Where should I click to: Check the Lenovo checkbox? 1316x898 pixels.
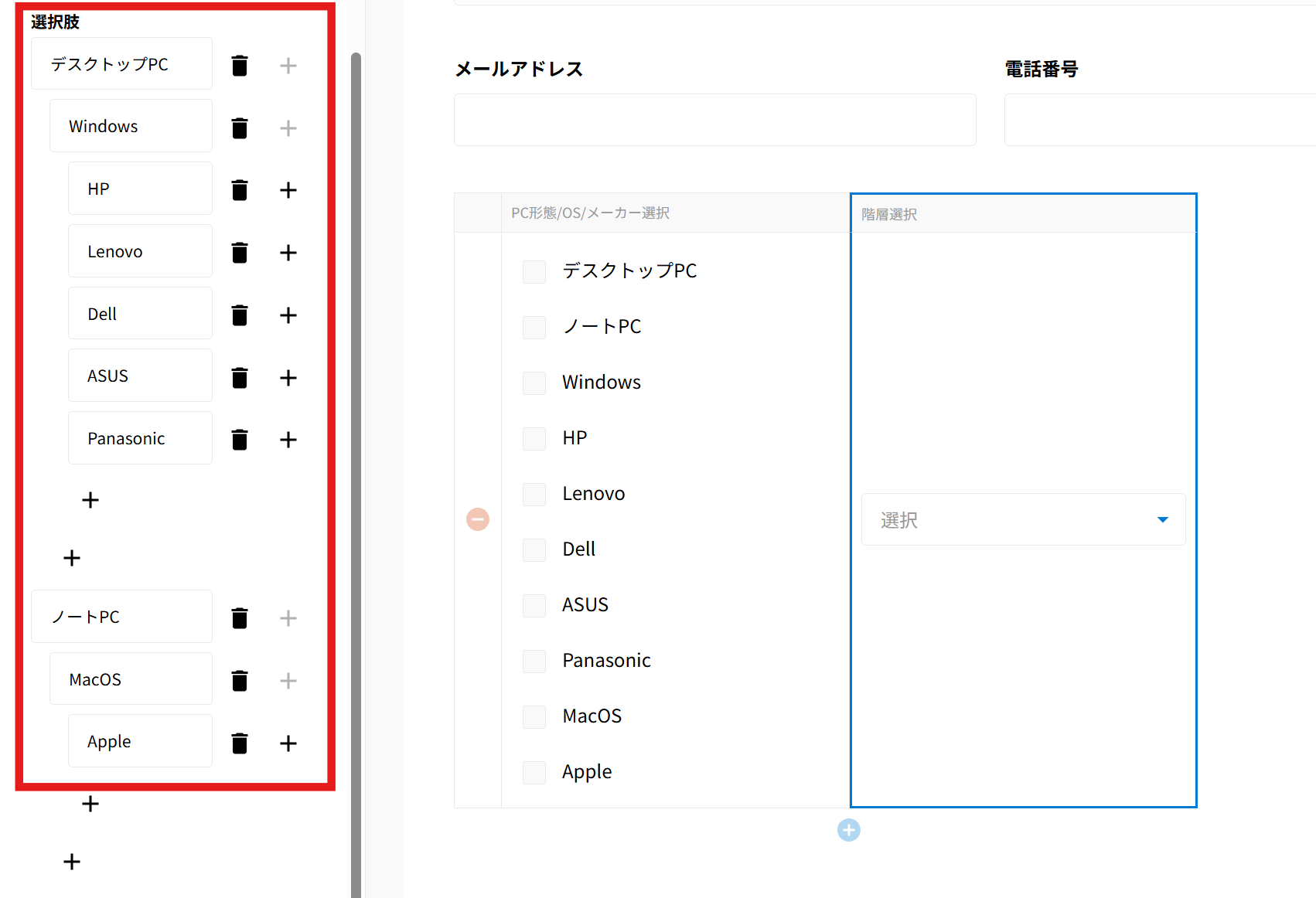tap(534, 495)
